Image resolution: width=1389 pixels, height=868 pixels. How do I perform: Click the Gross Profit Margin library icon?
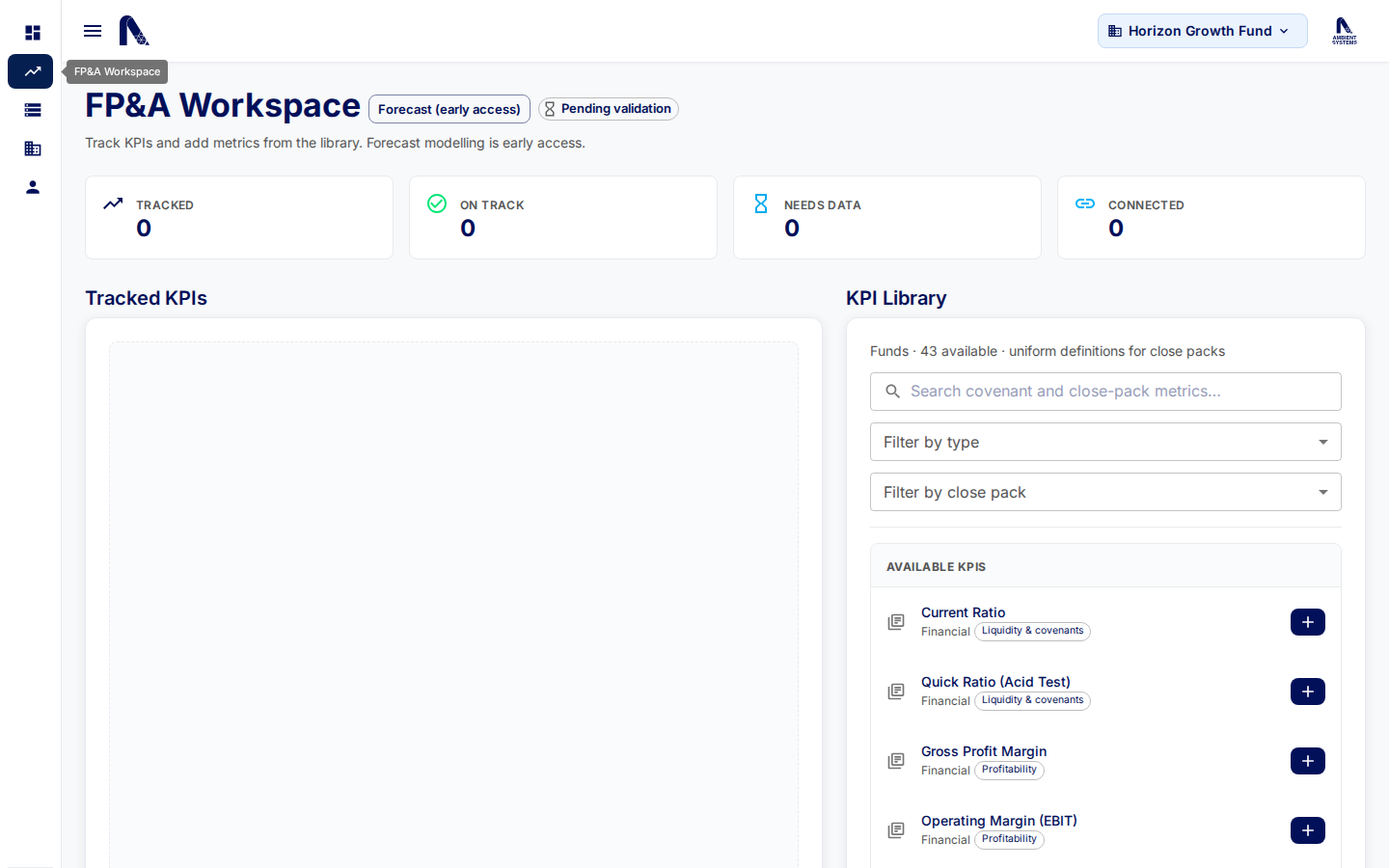pyautogui.click(x=896, y=761)
